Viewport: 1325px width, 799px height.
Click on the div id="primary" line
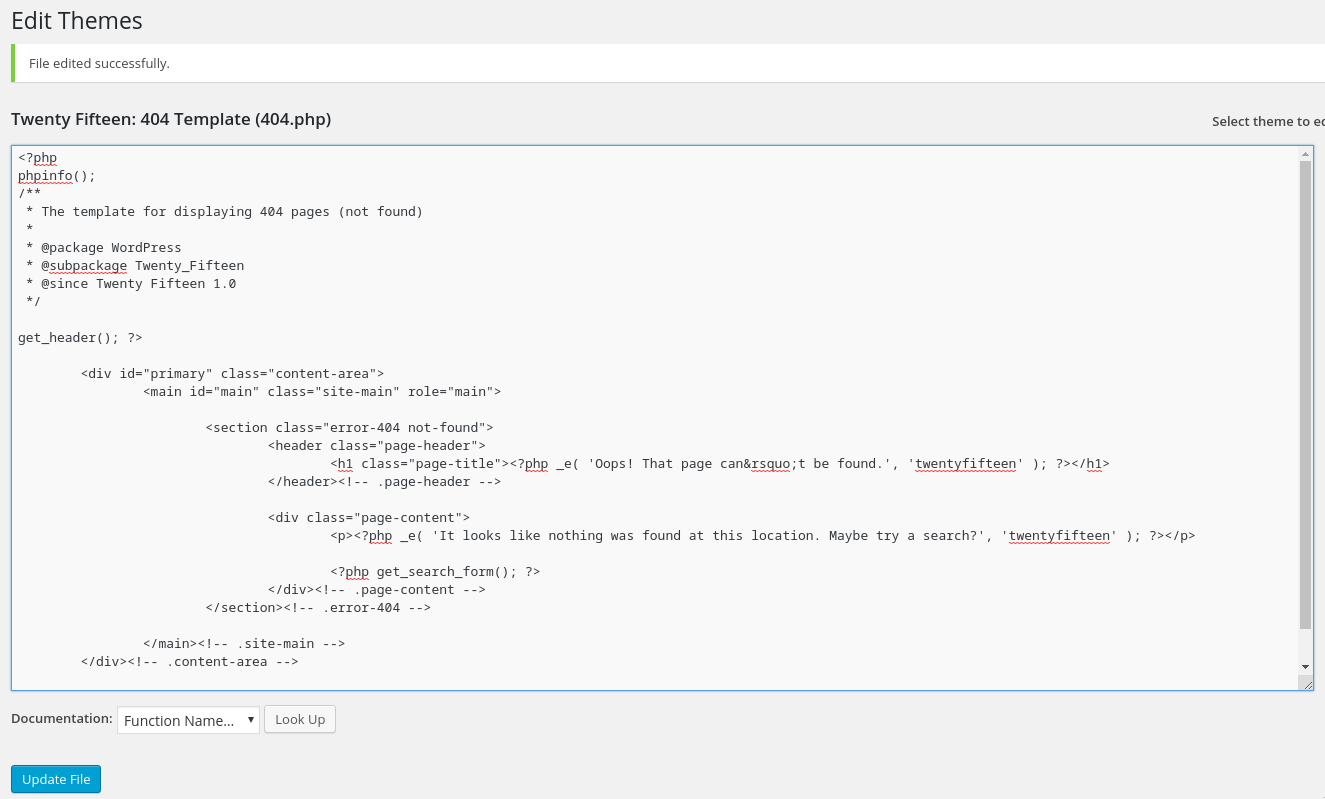(232, 374)
